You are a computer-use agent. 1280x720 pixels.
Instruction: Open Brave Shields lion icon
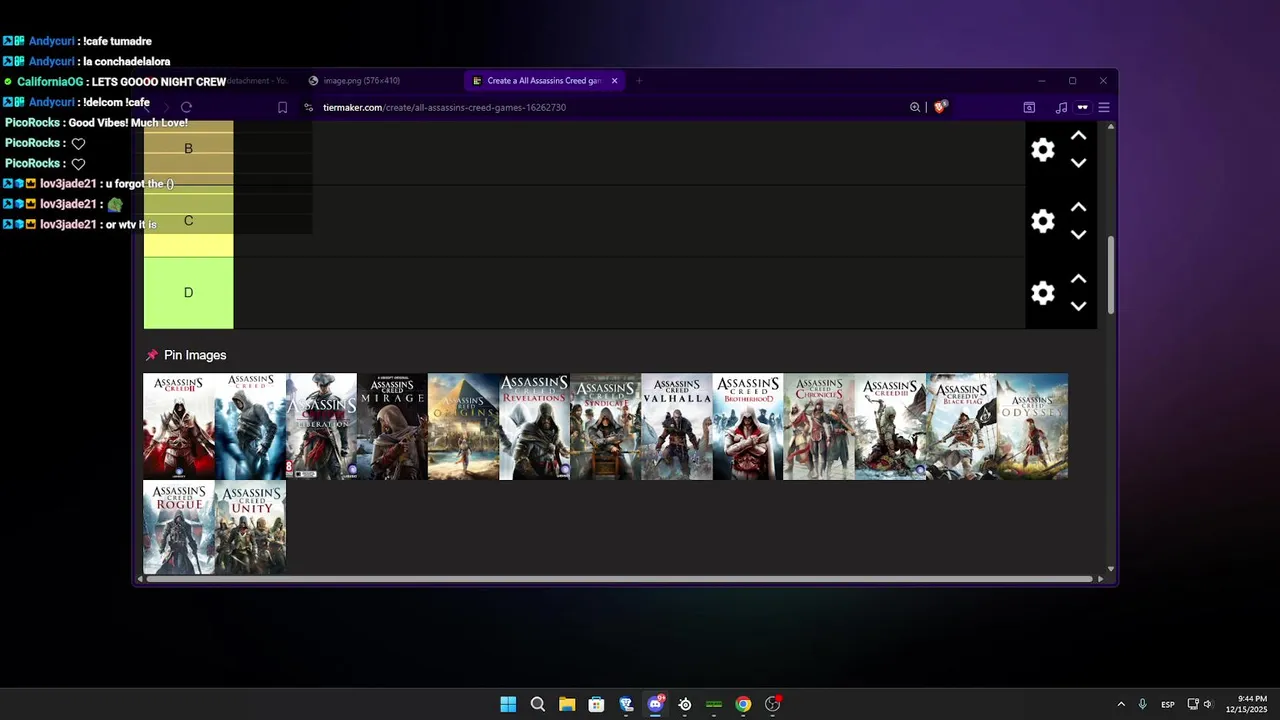(x=940, y=106)
